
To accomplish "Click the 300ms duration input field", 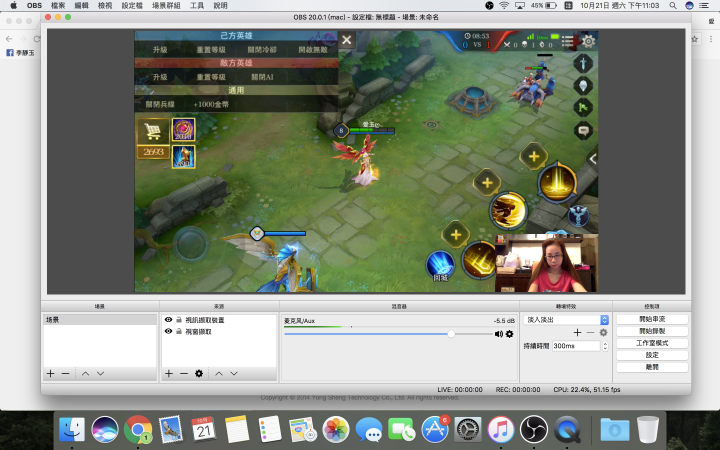I will pos(576,346).
